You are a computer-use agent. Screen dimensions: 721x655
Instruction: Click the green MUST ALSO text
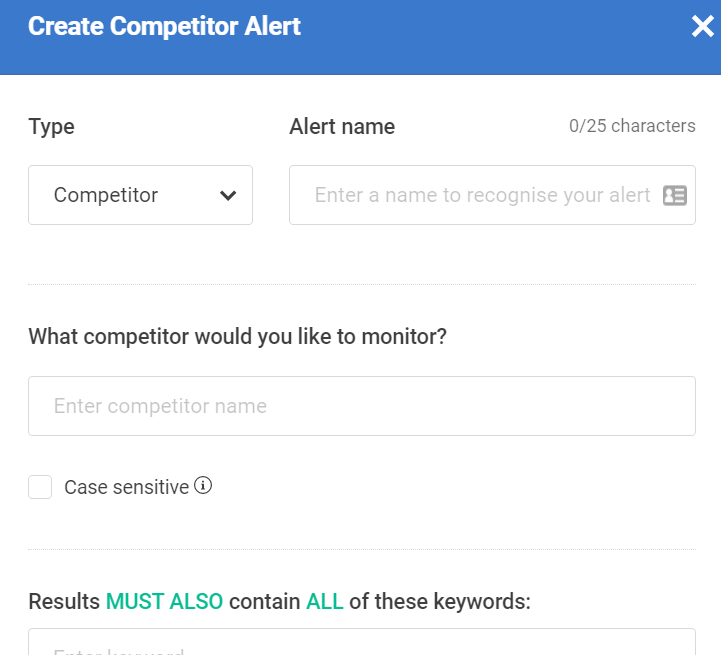click(x=165, y=602)
